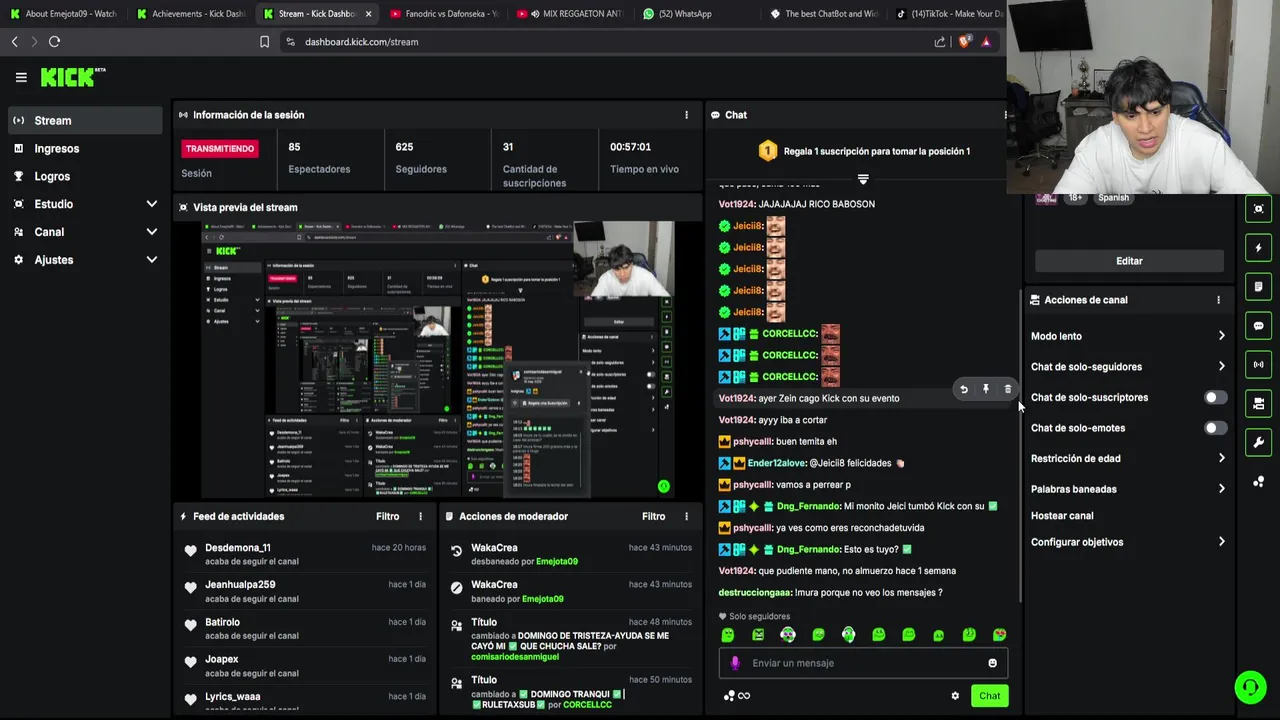Click the Brave shield icon in the address bar
The width and height of the screenshot is (1280, 720).
click(x=964, y=42)
